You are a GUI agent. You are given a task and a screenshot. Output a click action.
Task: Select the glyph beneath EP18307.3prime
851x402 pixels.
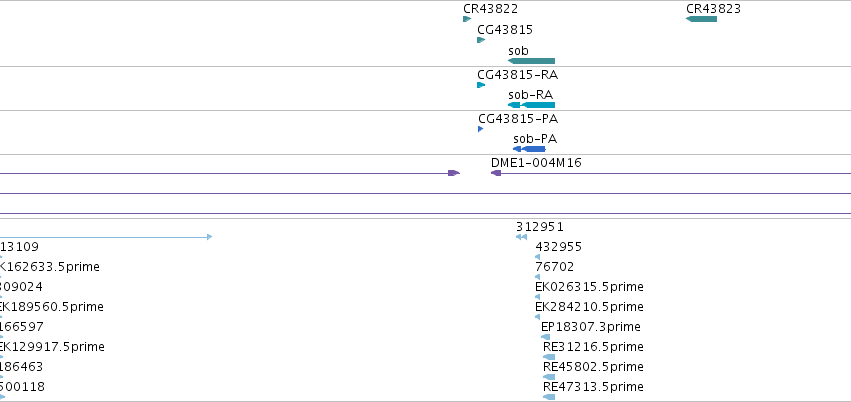tap(545, 337)
